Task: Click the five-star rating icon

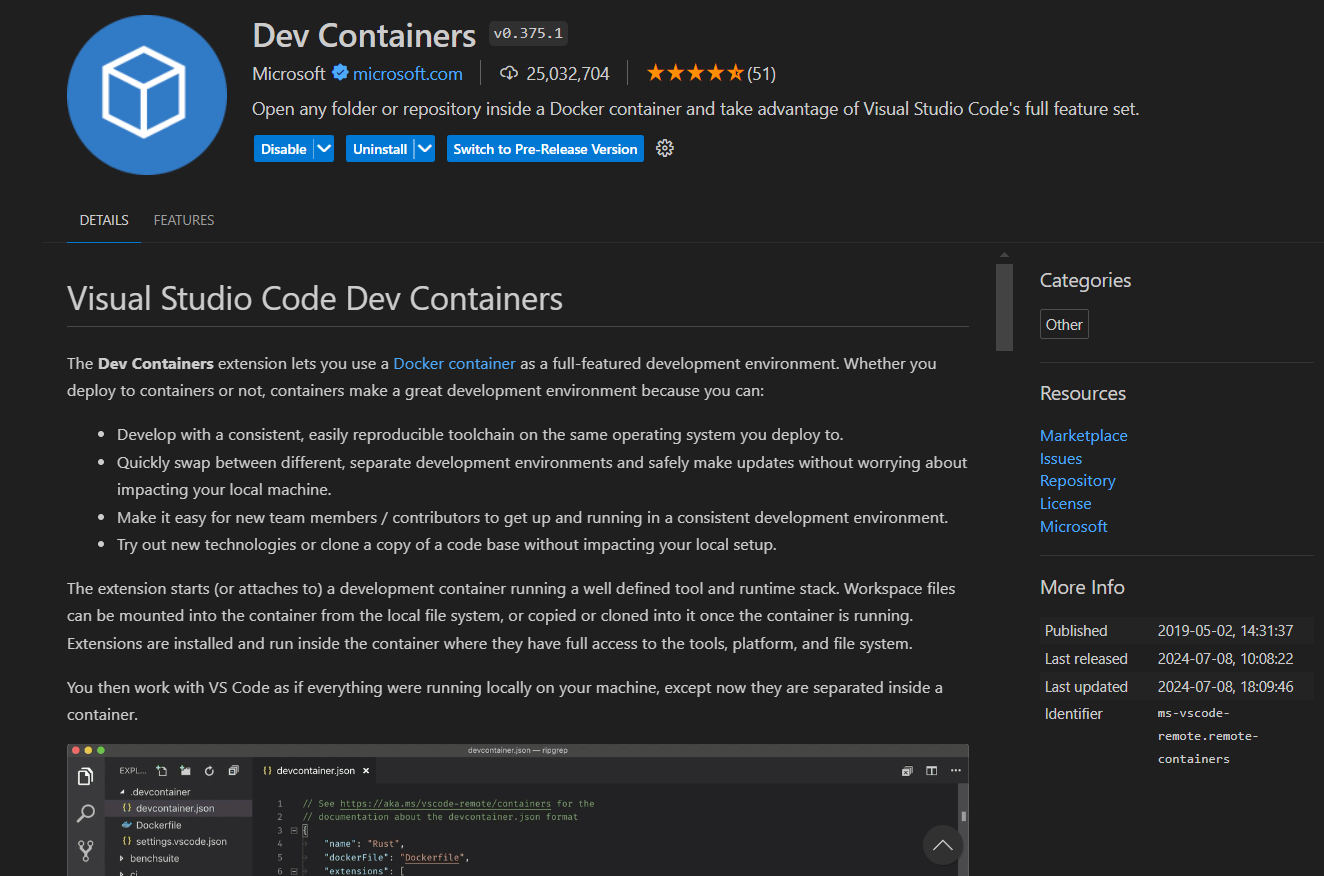Action: pyautogui.click(x=695, y=71)
